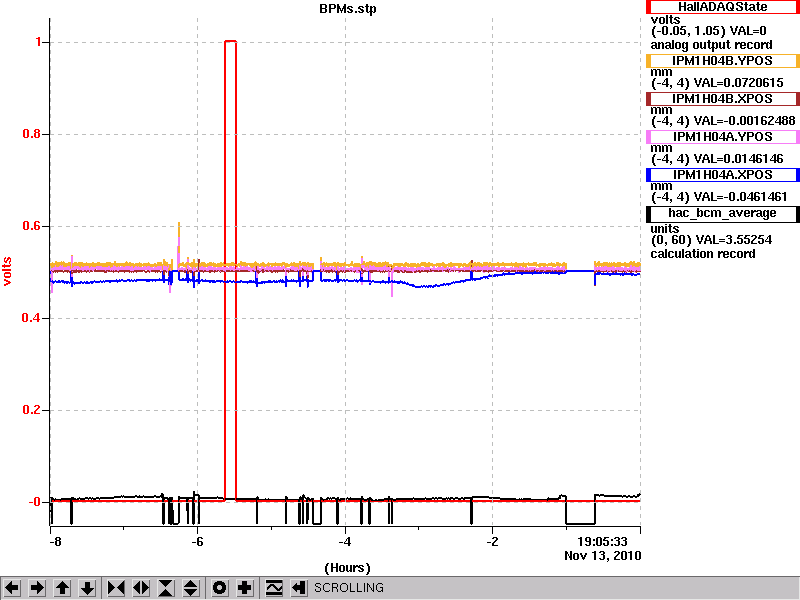The image size is (800, 600).
Task: Select the HallADAQState curve in legend
Action: [x=722, y=7]
